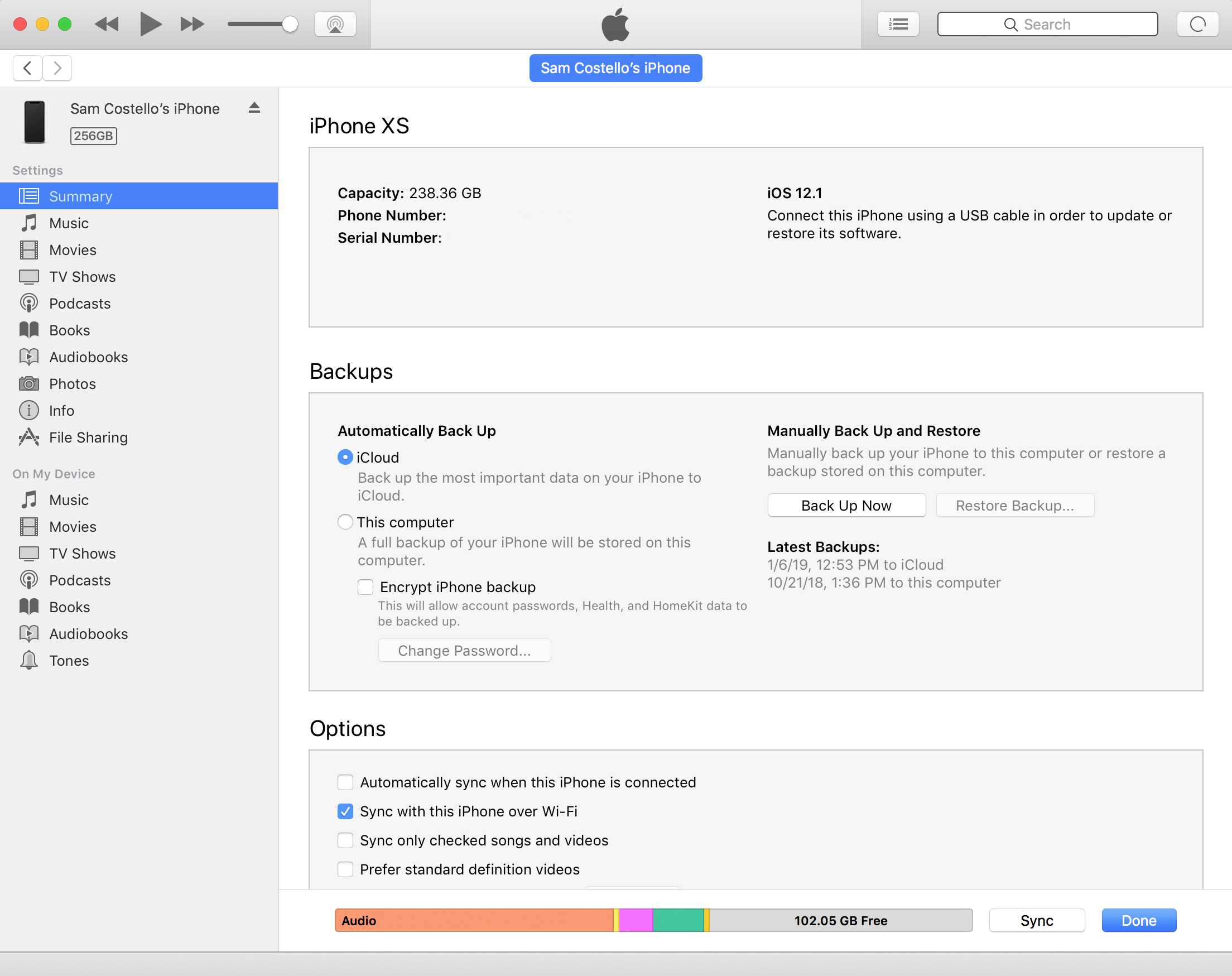Select the Audiobooks sidebar icon
The width and height of the screenshot is (1232, 976).
pos(30,356)
